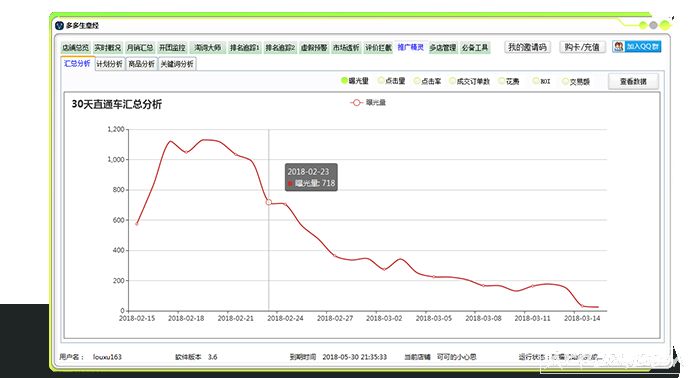Image resolution: width=691 pixels, height=378 pixels.
Task: Switch to the 计划分析 tab
Action: pos(110,64)
